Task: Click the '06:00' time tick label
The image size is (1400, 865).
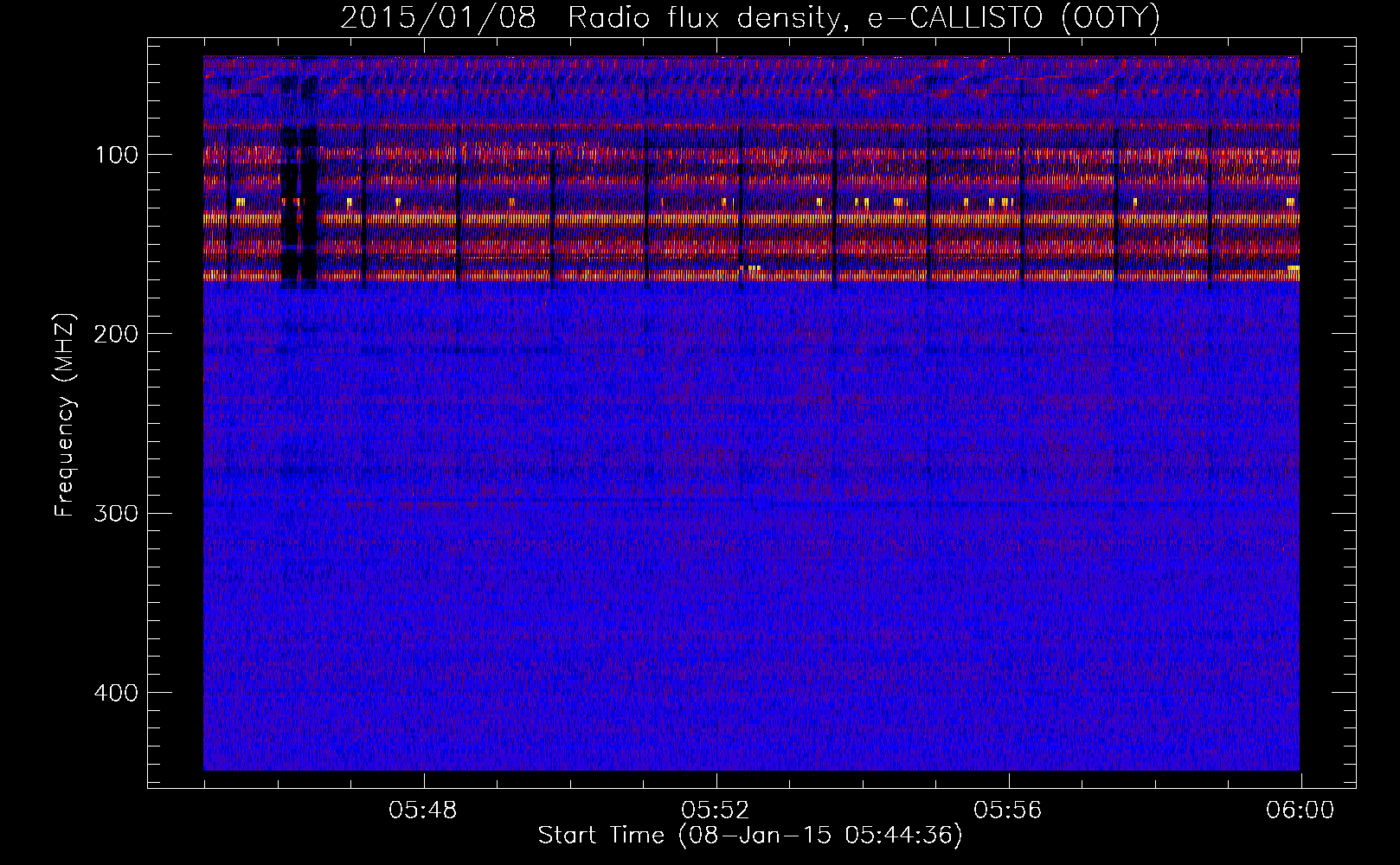Action: coord(1300,811)
